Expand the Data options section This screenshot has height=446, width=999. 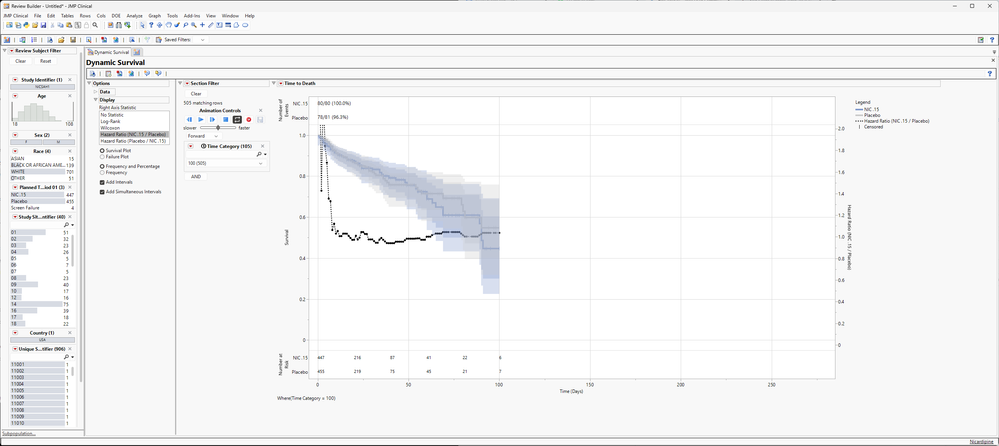pos(96,92)
